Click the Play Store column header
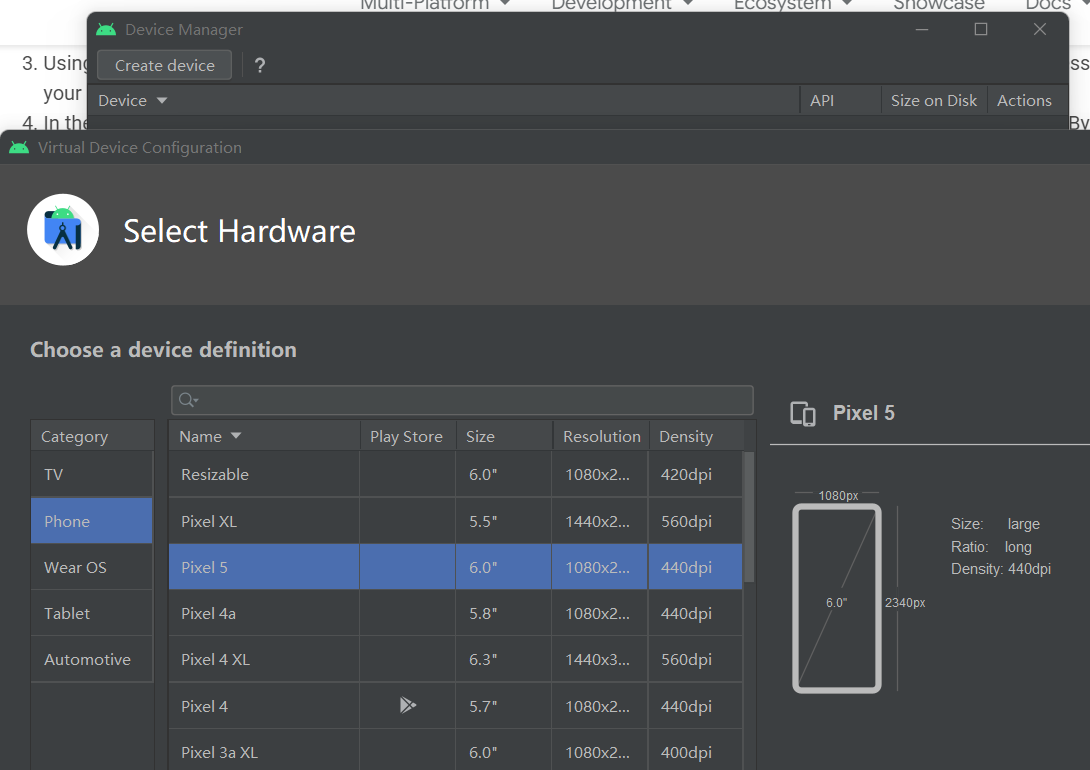Screen dimensions: 1090x770 [x=407, y=436]
